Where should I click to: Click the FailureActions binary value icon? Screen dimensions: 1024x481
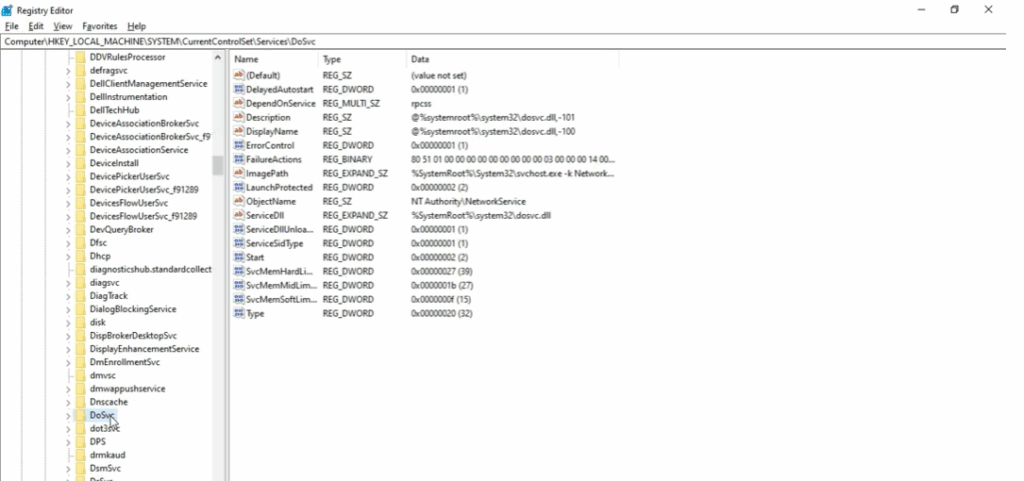pos(238,159)
